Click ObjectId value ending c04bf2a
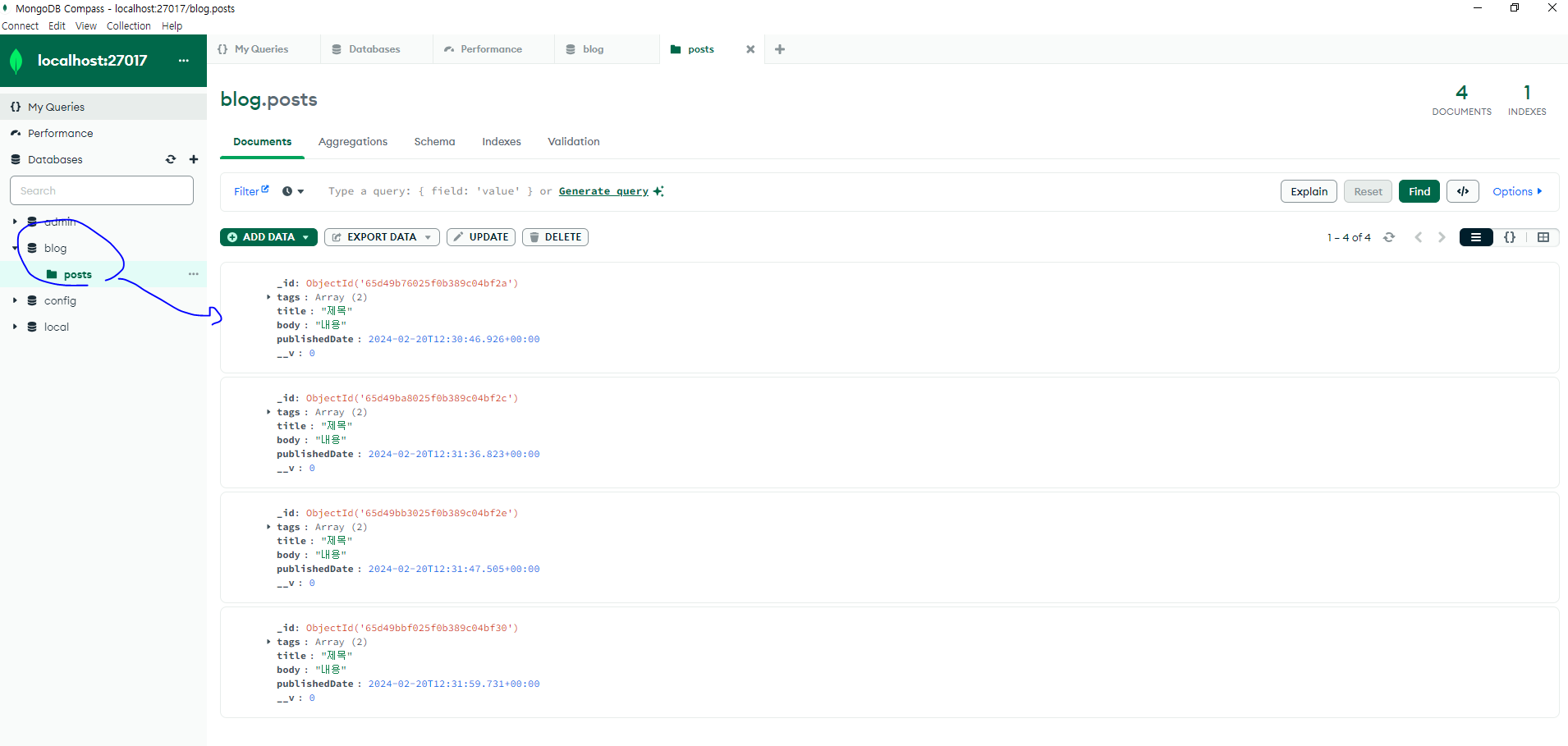Screen dimensions: 1568x746 (x=412, y=283)
